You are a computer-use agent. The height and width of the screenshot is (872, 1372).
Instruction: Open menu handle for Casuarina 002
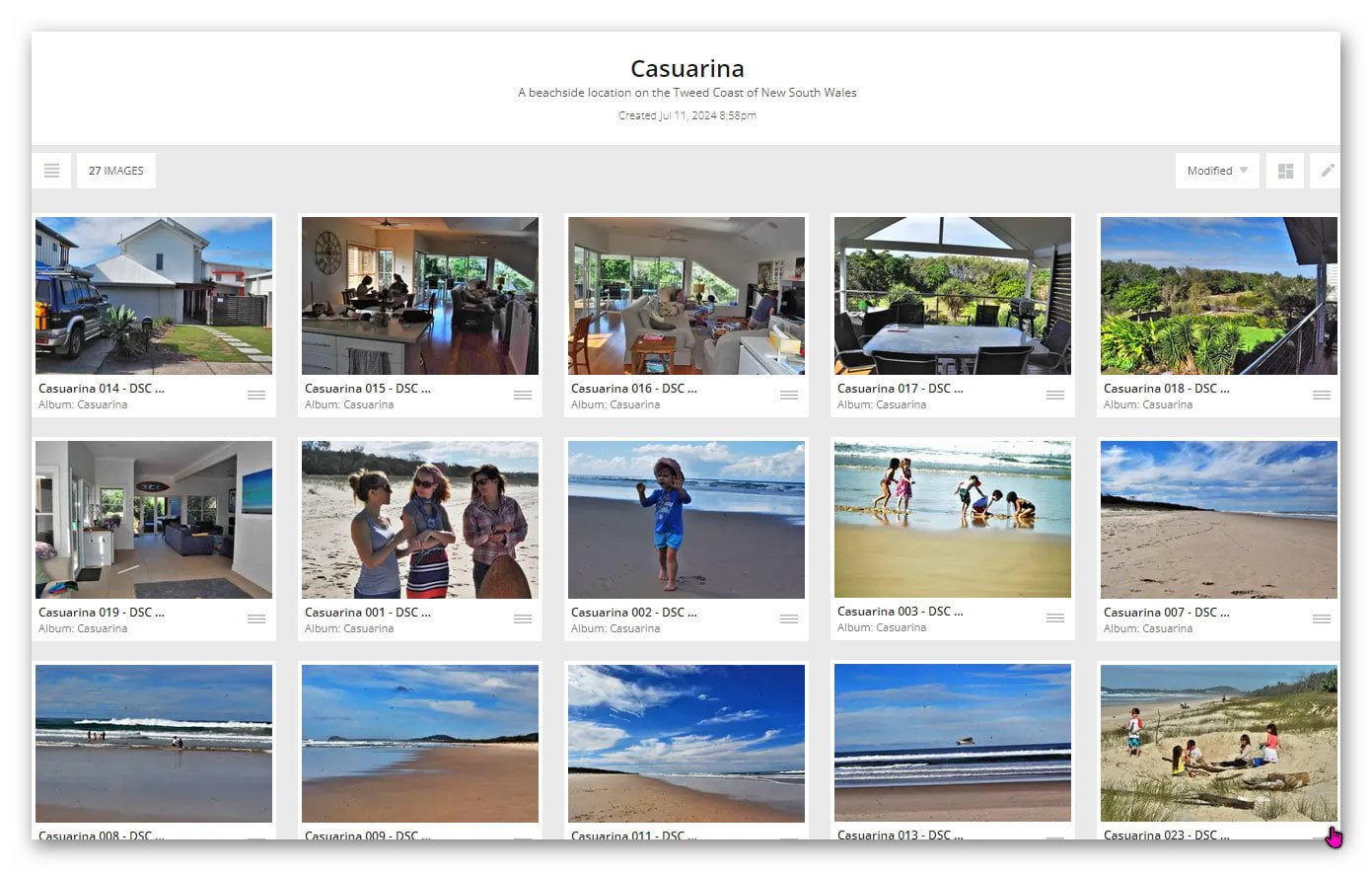click(789, 618)
